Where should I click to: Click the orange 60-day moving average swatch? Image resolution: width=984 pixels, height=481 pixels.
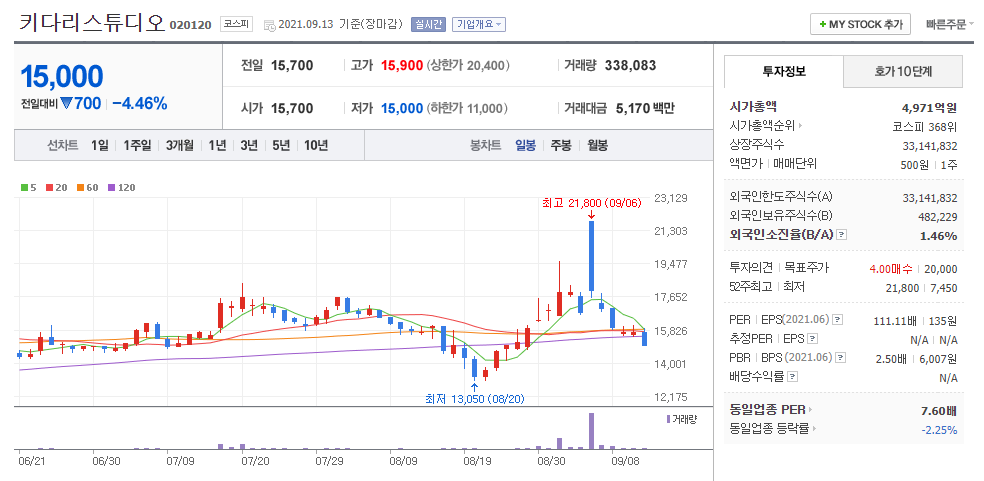[80, 187]
